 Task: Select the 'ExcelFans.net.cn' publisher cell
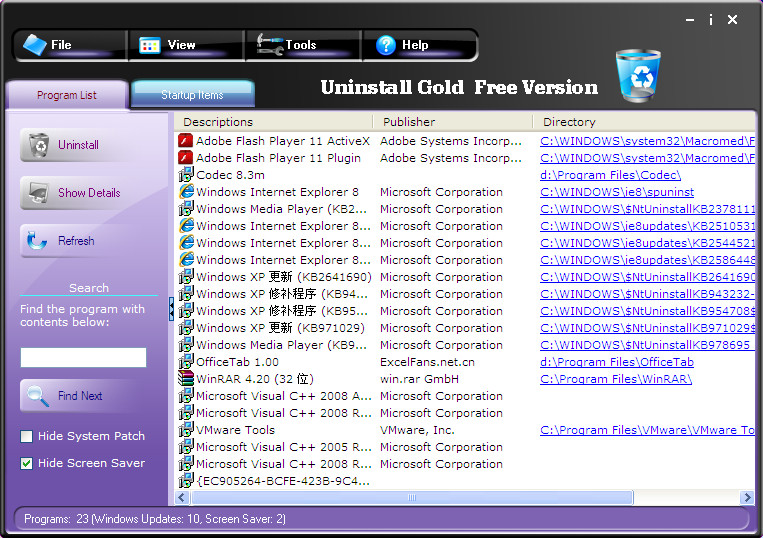[427, 362]
